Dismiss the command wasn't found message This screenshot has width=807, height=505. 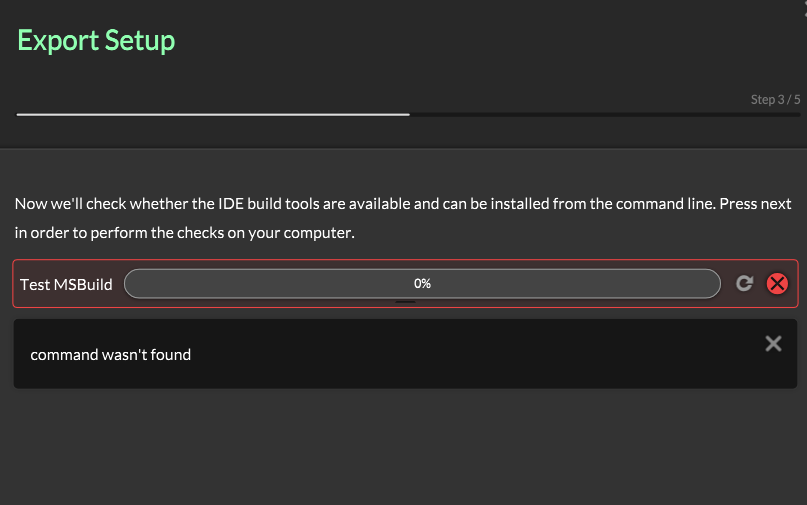click(773, 344)
